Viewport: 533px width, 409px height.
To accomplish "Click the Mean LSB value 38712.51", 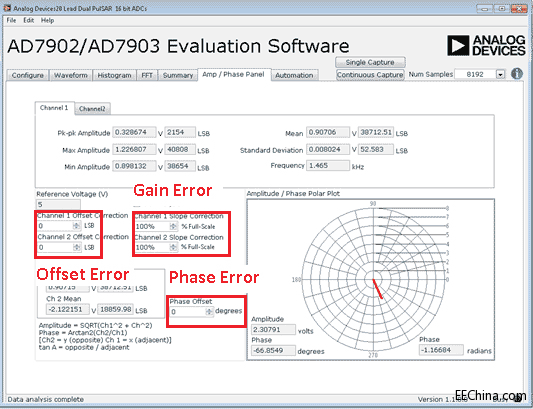I will 376,132.
